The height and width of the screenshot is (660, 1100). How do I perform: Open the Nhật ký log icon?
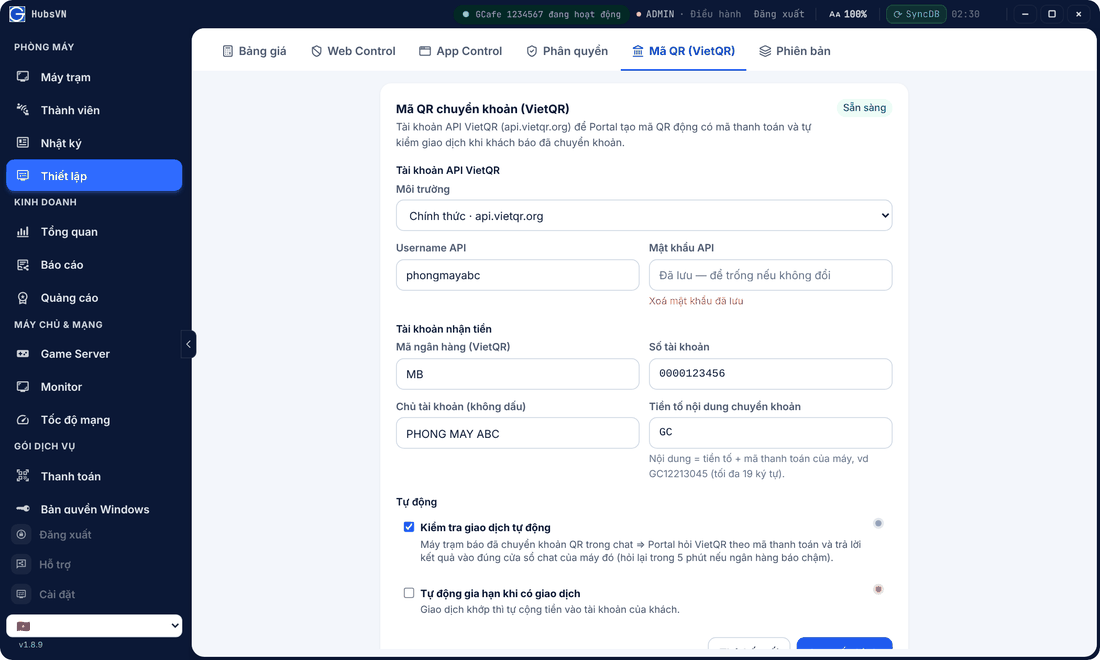pos(22,142)
